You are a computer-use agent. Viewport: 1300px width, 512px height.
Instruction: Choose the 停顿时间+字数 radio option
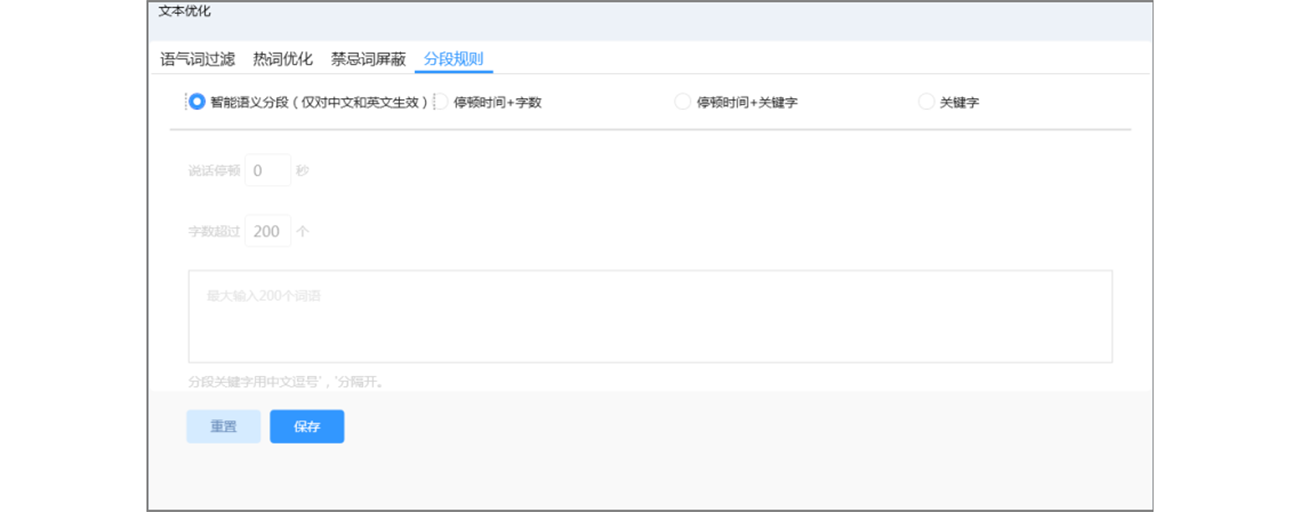[440, 102]
